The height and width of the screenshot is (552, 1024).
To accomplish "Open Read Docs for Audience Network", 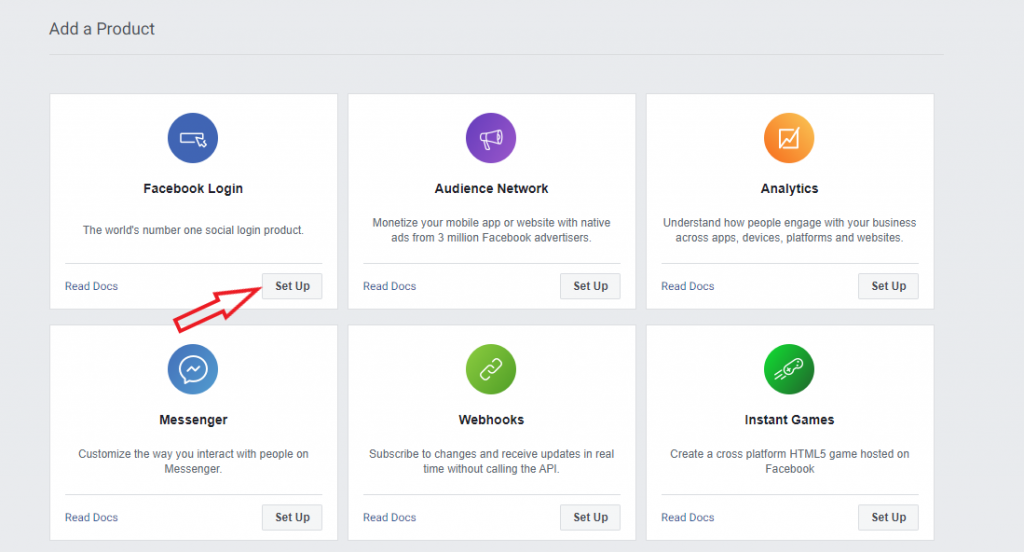I will coord(389,286).
